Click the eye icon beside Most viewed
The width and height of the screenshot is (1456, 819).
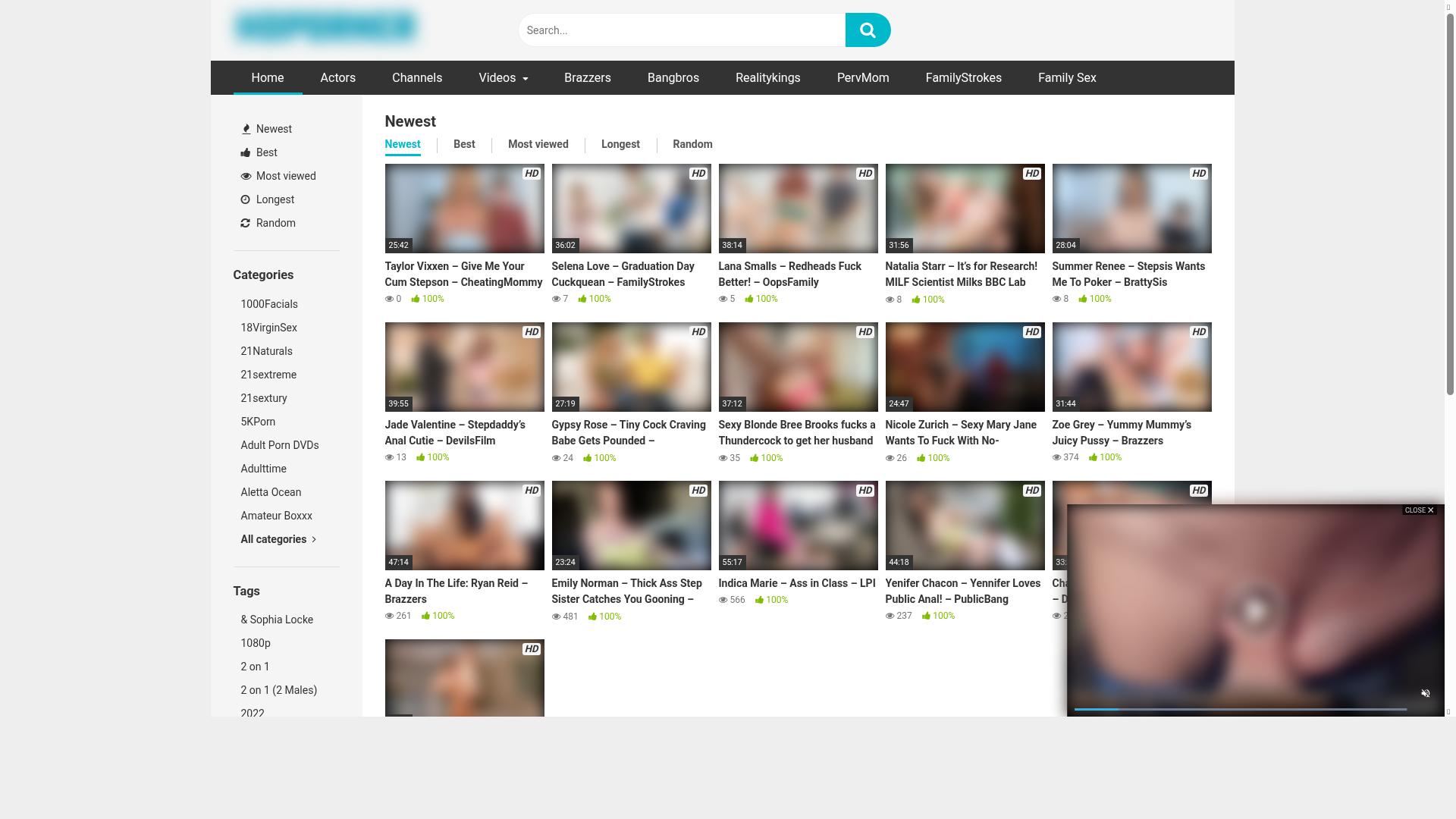coord(246,176)
